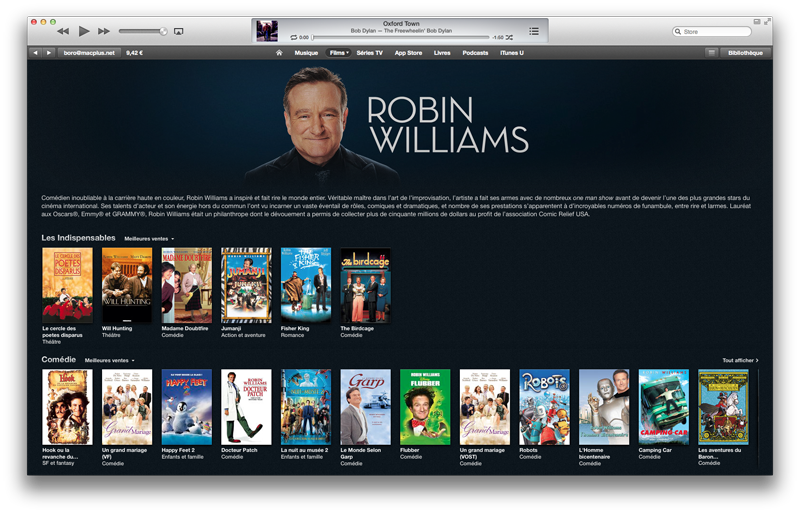
Task: Play the current track
Action: 84,31
